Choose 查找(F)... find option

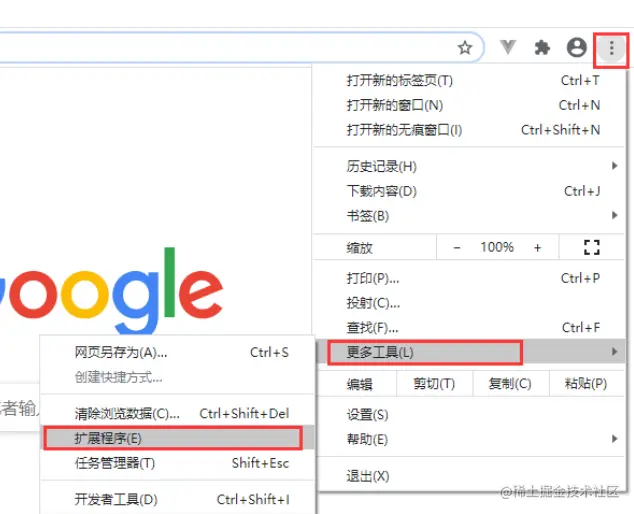(x=469, y=327)
